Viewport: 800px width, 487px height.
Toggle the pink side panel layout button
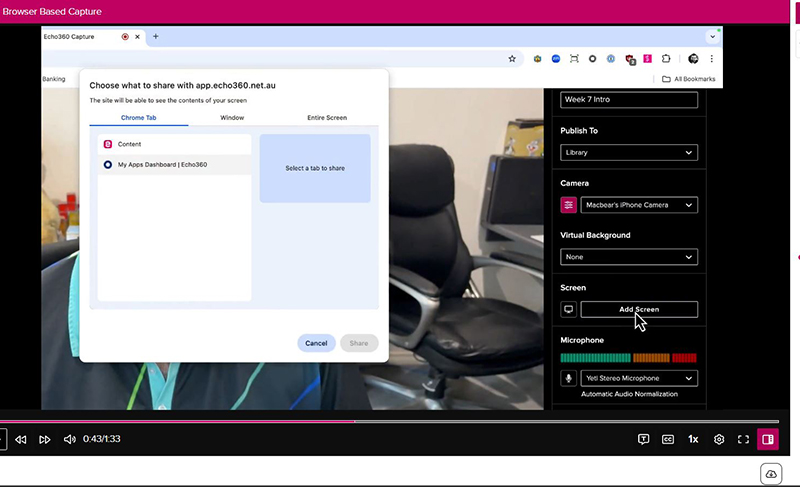coord(768,439)
